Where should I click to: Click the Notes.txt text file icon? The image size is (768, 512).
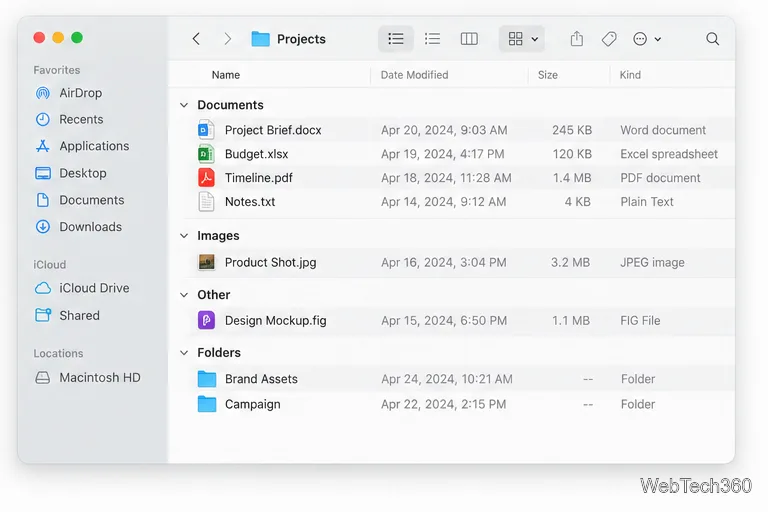(x=206, y=202)
